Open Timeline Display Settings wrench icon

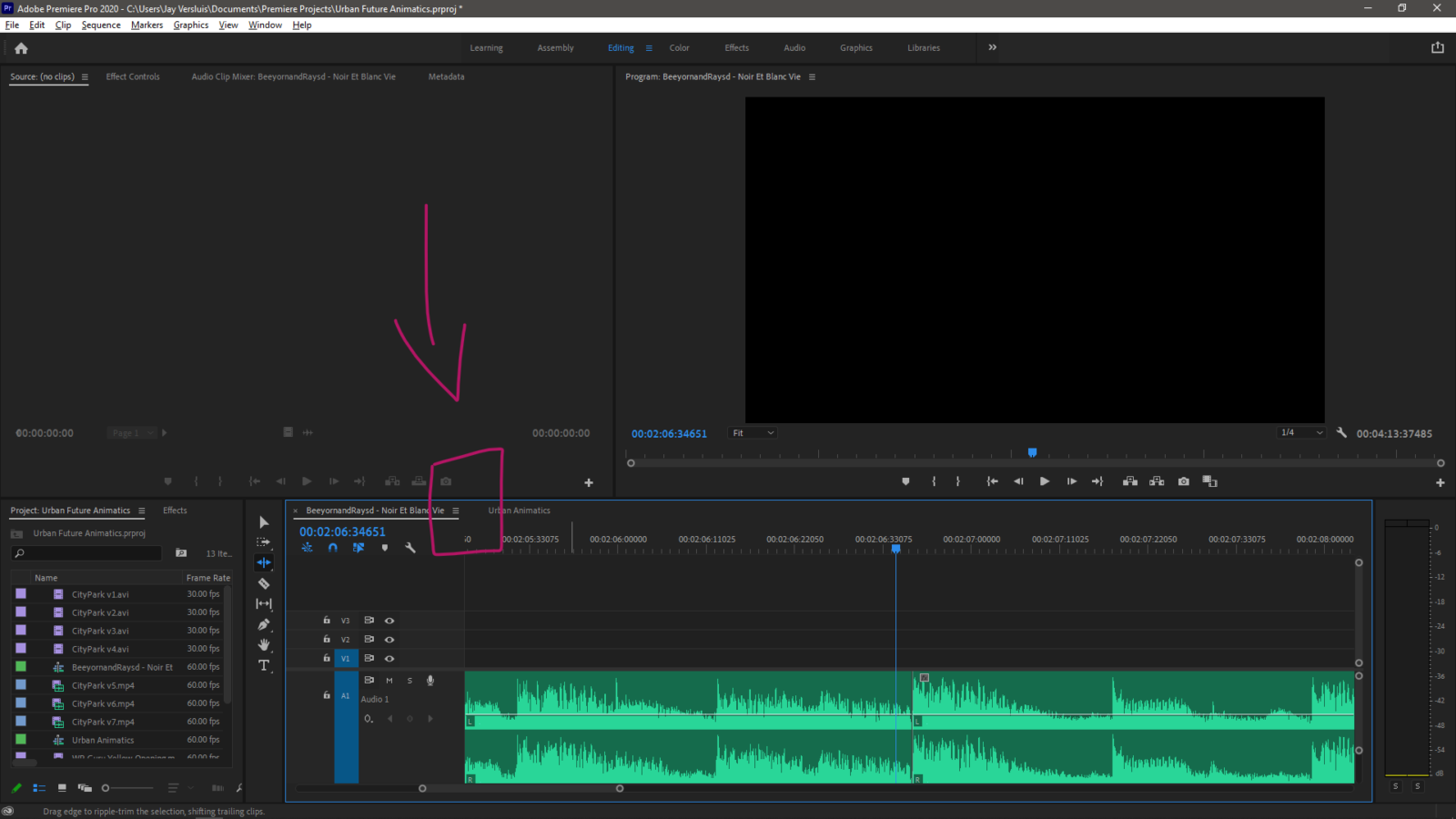(x=410, y=548)
